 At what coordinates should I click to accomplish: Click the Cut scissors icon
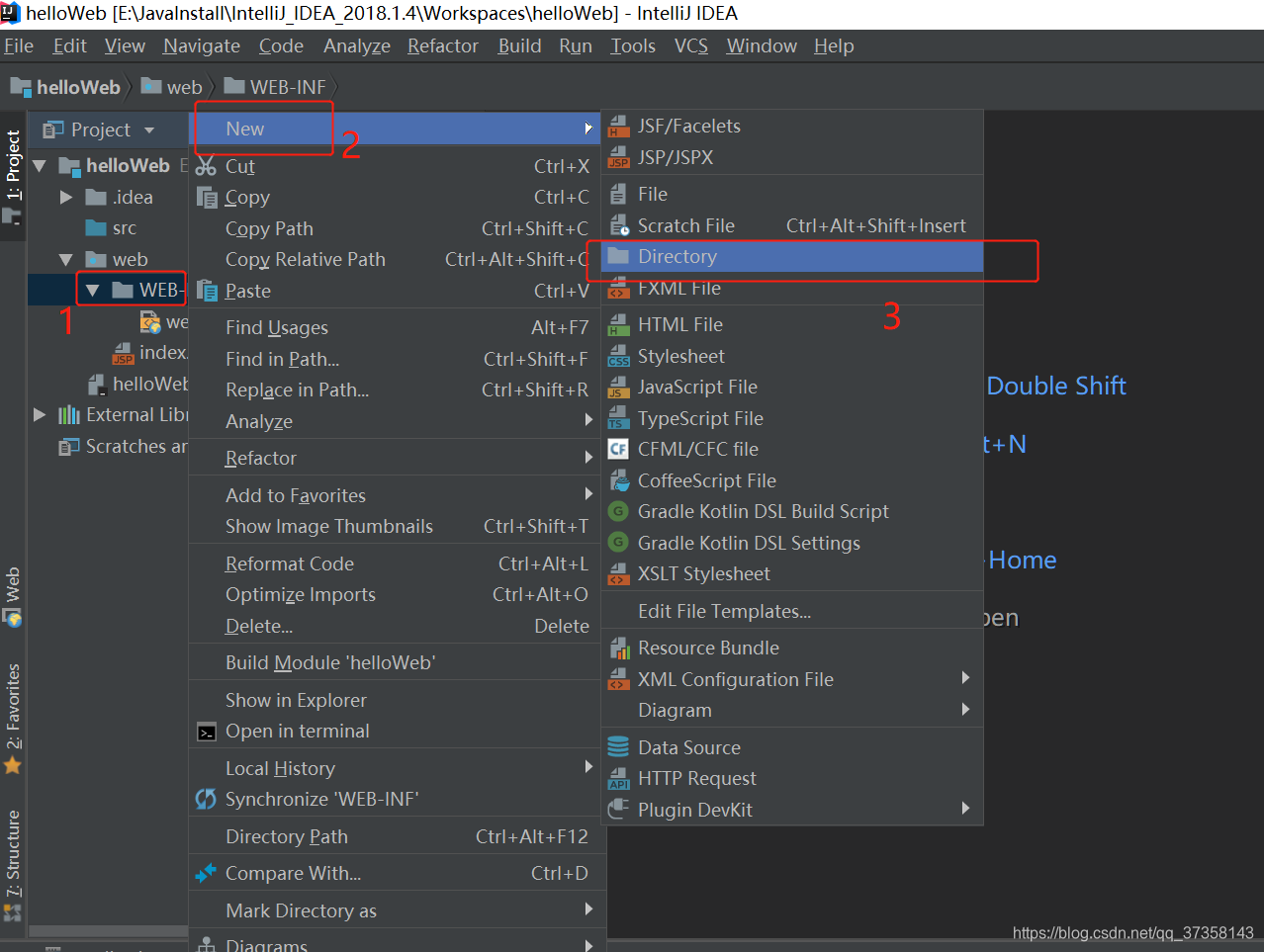206,166
